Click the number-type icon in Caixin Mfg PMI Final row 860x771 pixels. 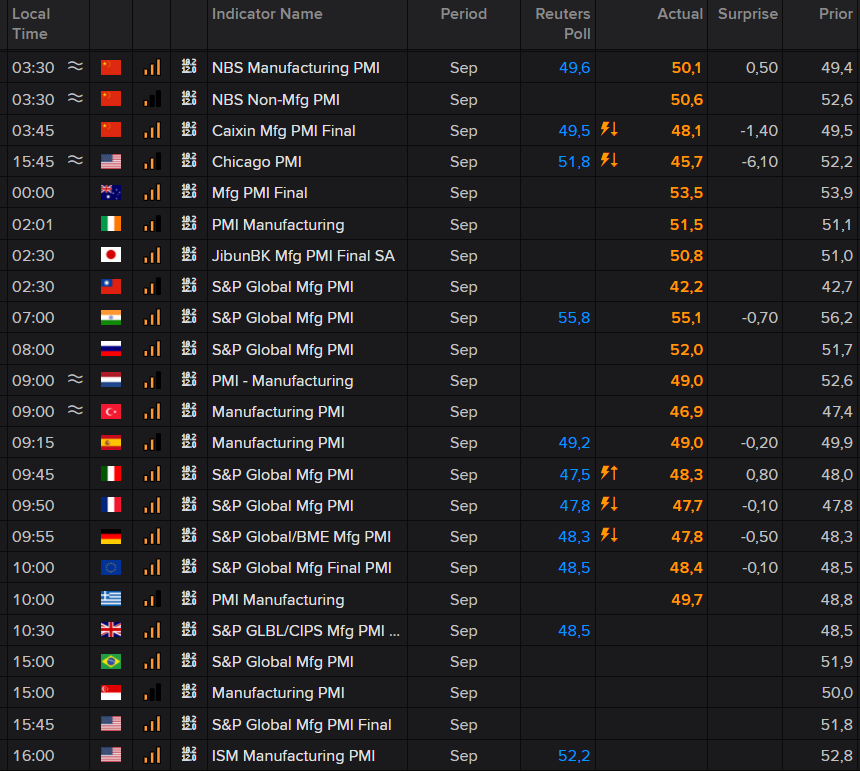point(189,129)
